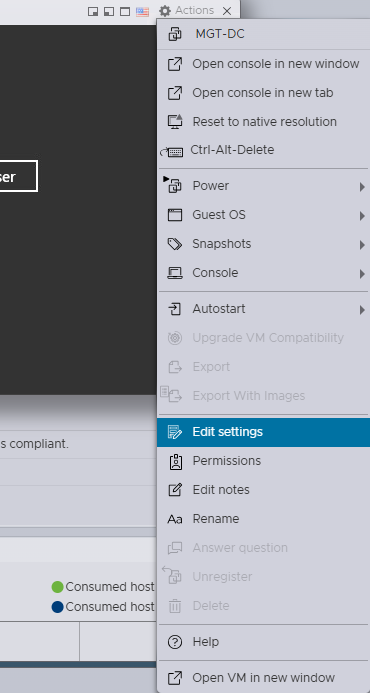Click the Guest OS window icon

click(175, 215)
